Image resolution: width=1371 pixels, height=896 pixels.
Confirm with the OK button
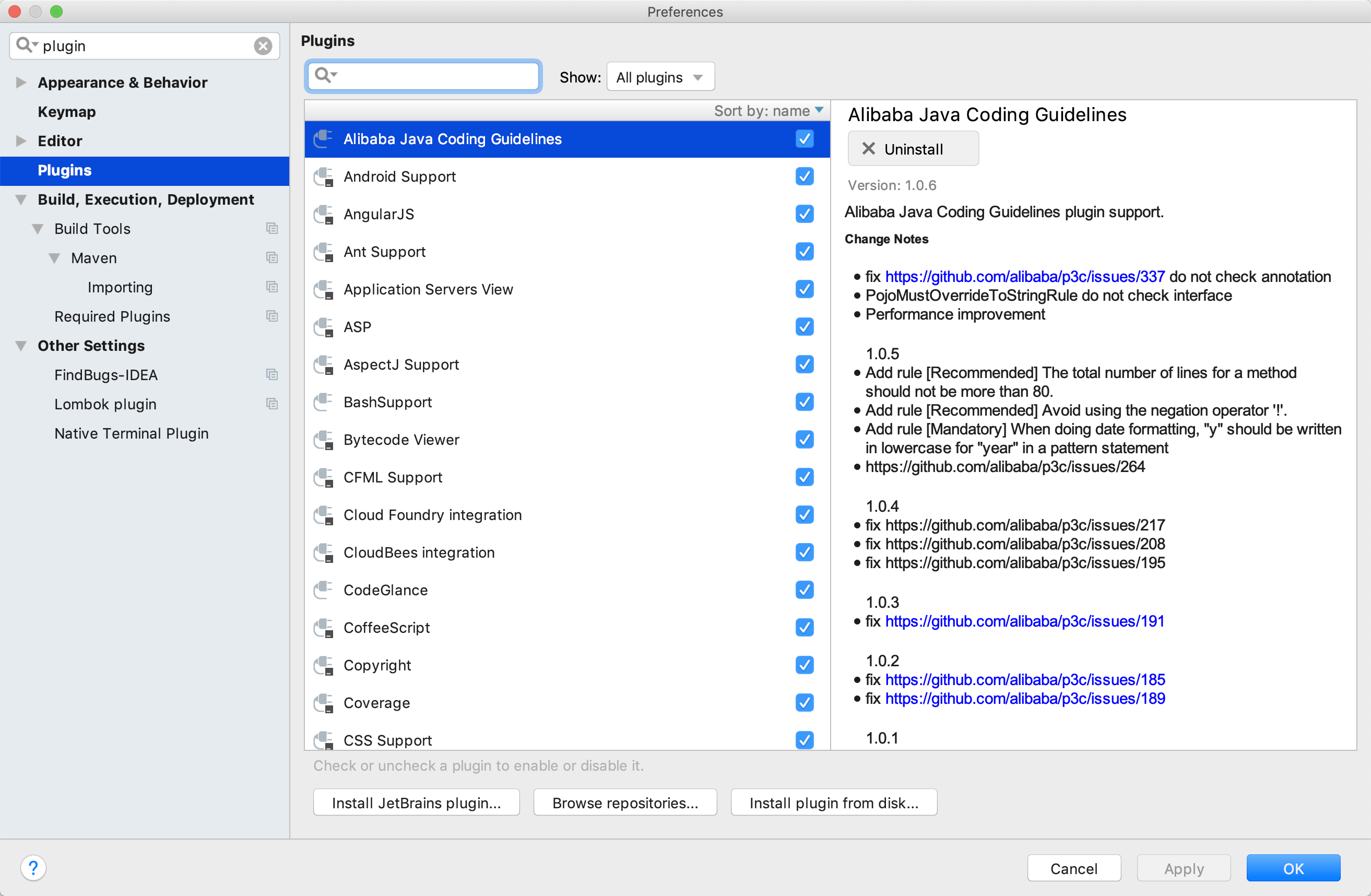tap(1293, 868)
